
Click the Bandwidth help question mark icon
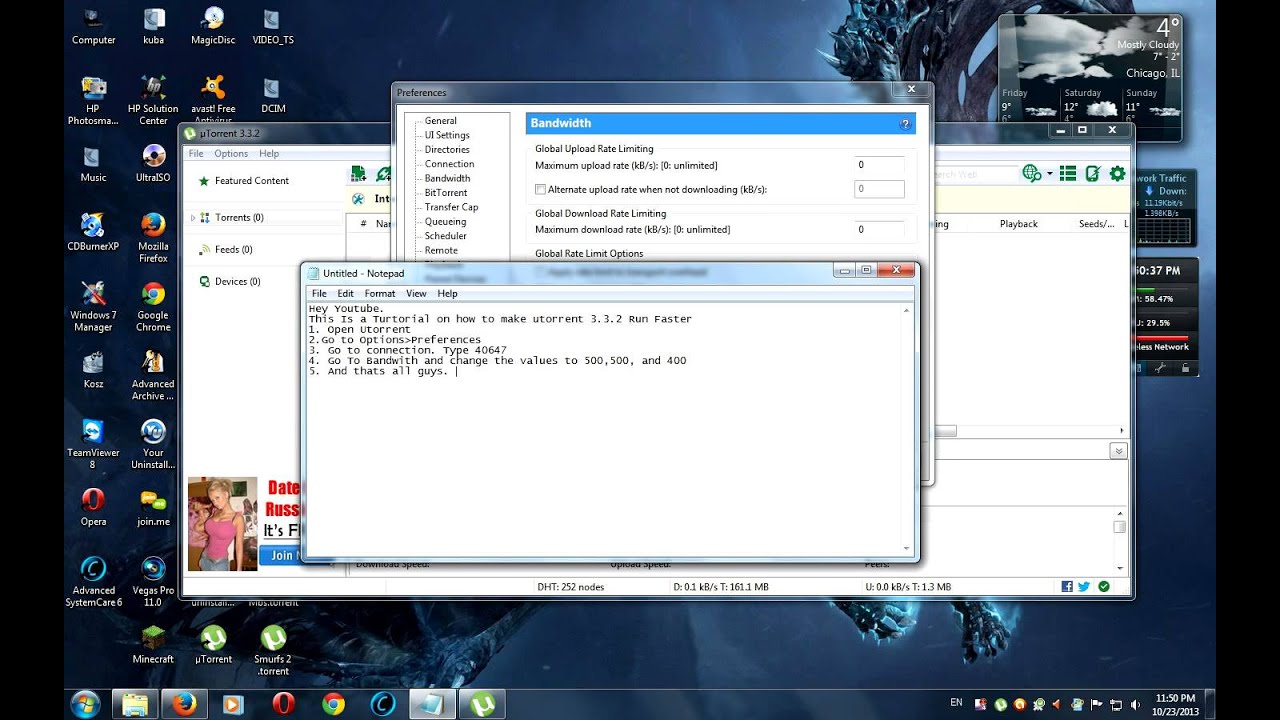pos(905,124)
